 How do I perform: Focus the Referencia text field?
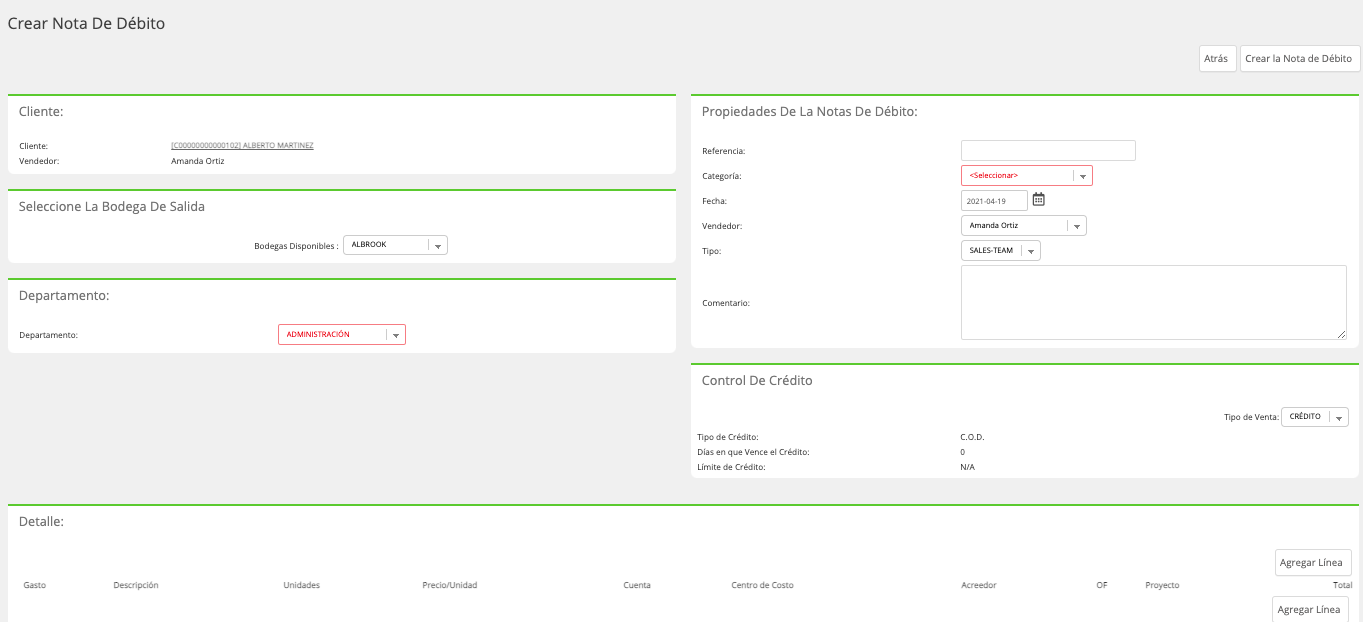[x=1048, y=150]
